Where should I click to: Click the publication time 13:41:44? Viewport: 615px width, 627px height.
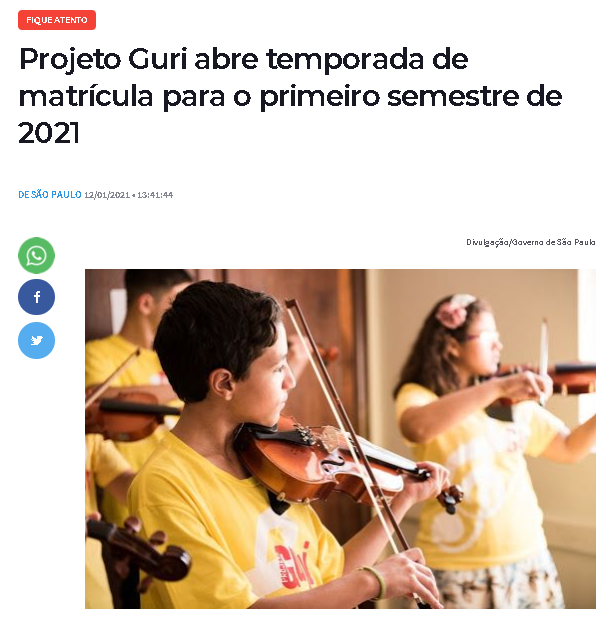click(155, 195)
